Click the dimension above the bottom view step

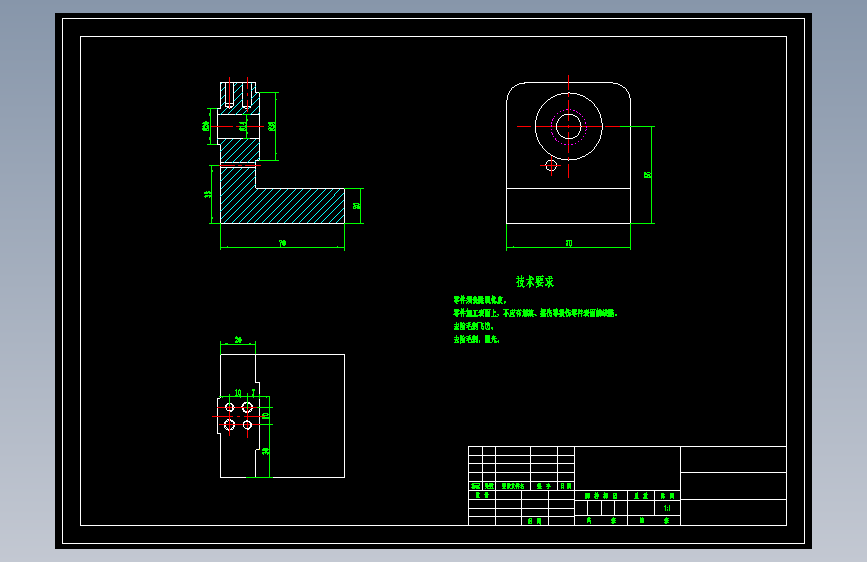pyautogui.click(x=238, y=340)
